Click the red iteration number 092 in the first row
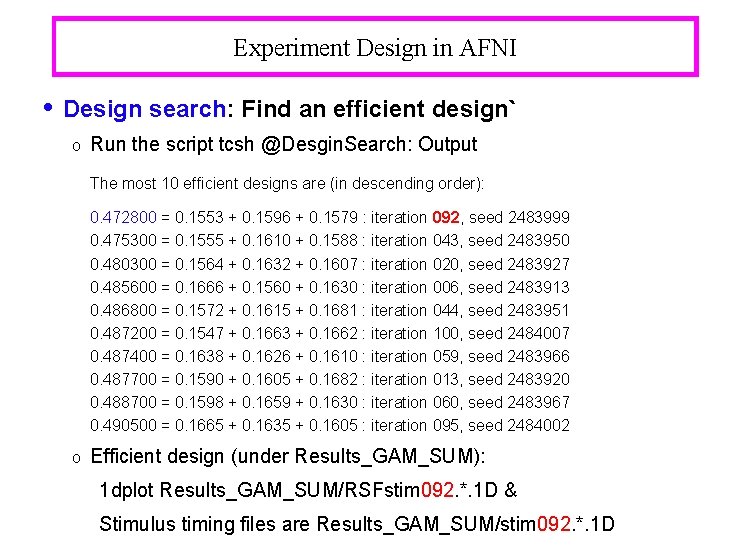 pos(446,217)
